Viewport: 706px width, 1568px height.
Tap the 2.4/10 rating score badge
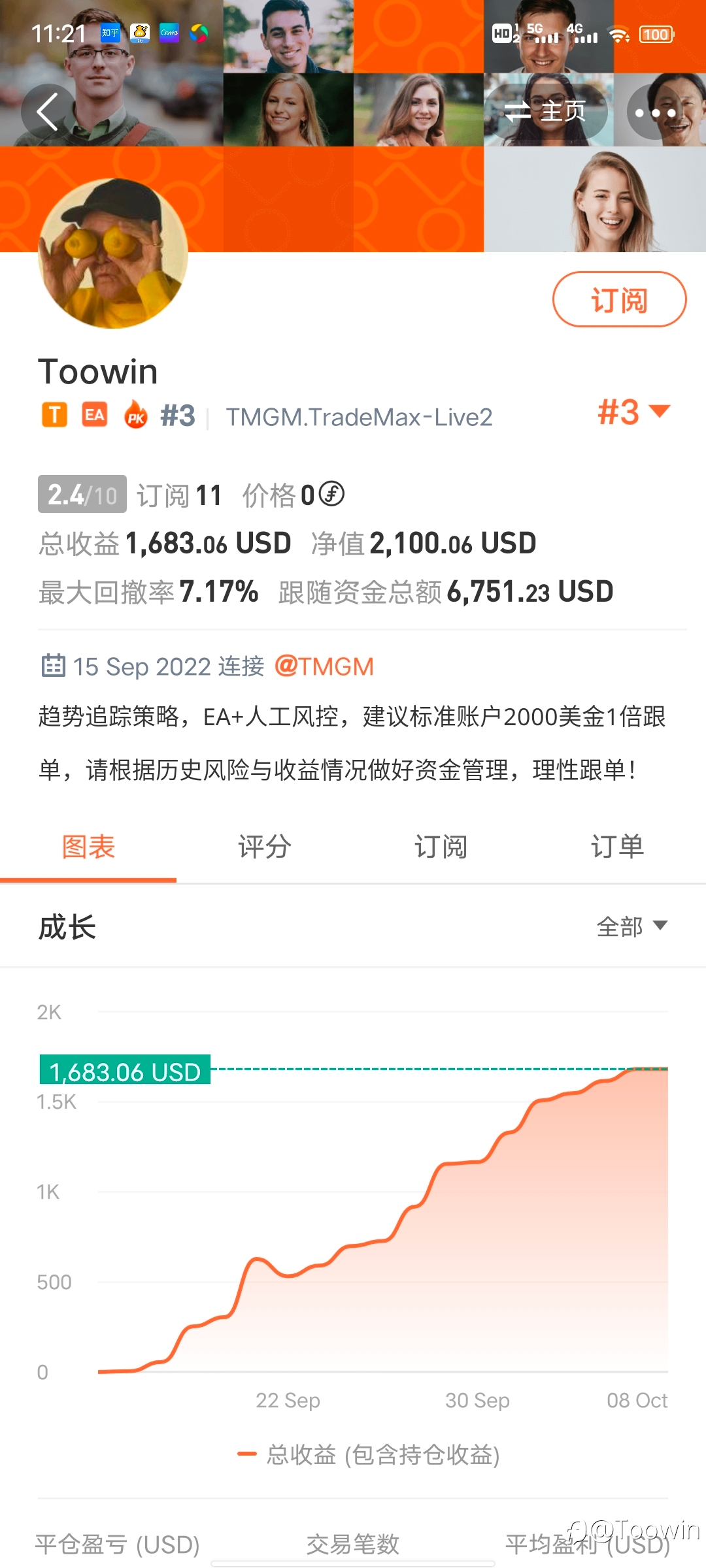(82, 494)
